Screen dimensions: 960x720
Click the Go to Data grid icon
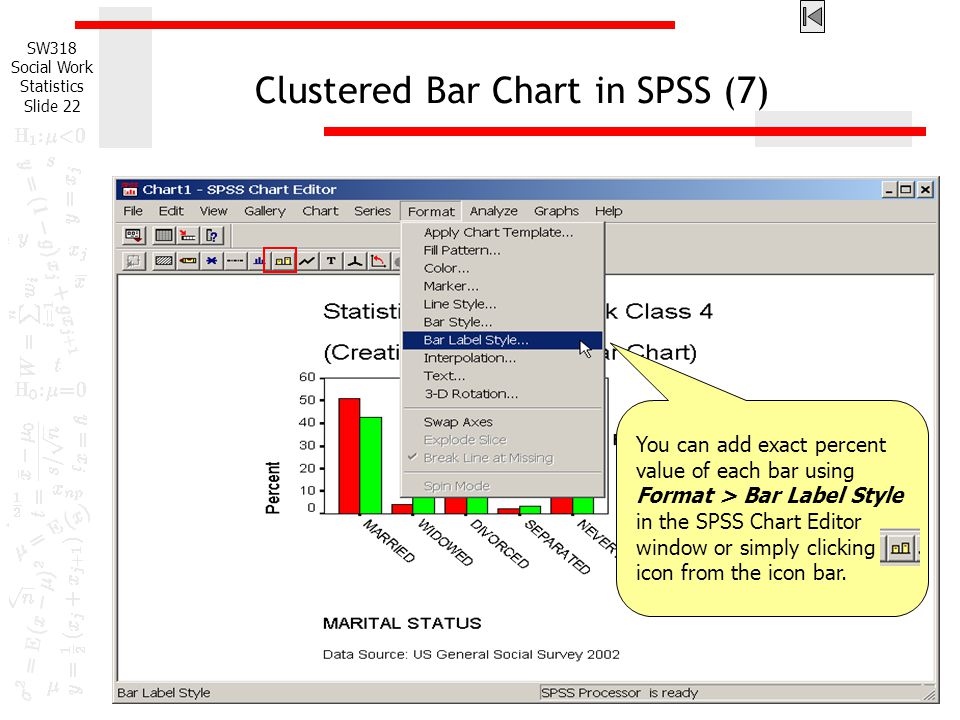coord(163,235)
